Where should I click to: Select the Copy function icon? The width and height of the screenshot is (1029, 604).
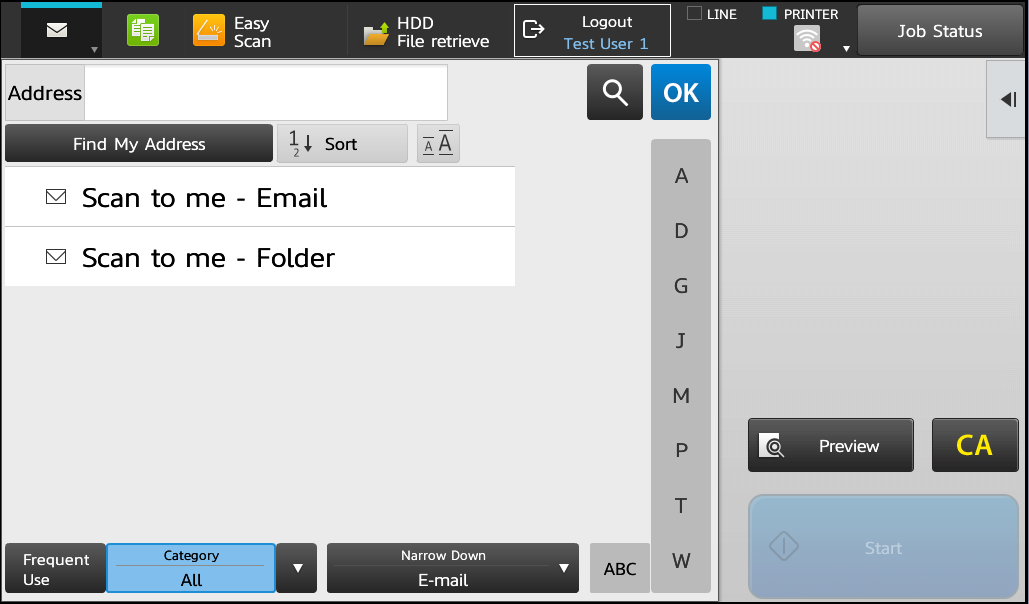(x=142, y=30)
